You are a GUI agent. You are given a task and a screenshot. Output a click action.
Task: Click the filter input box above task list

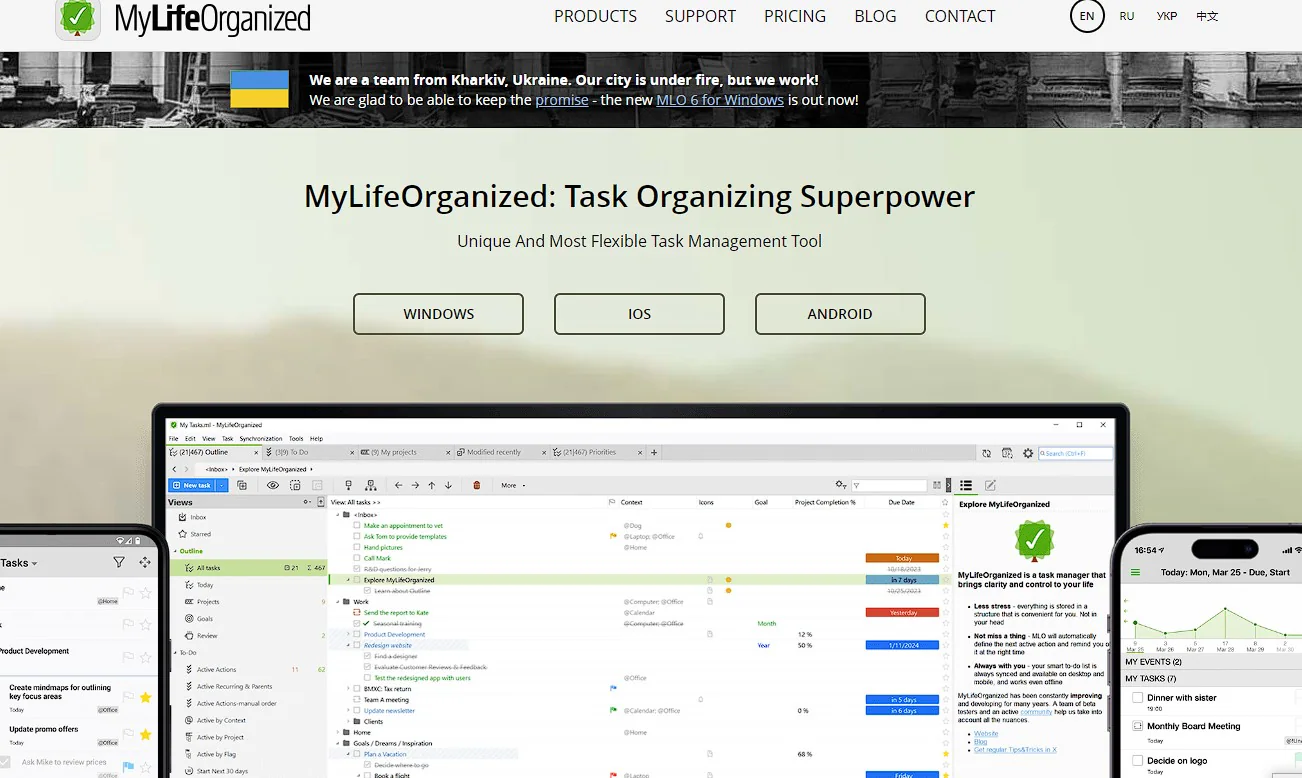[x=889, y=485]
